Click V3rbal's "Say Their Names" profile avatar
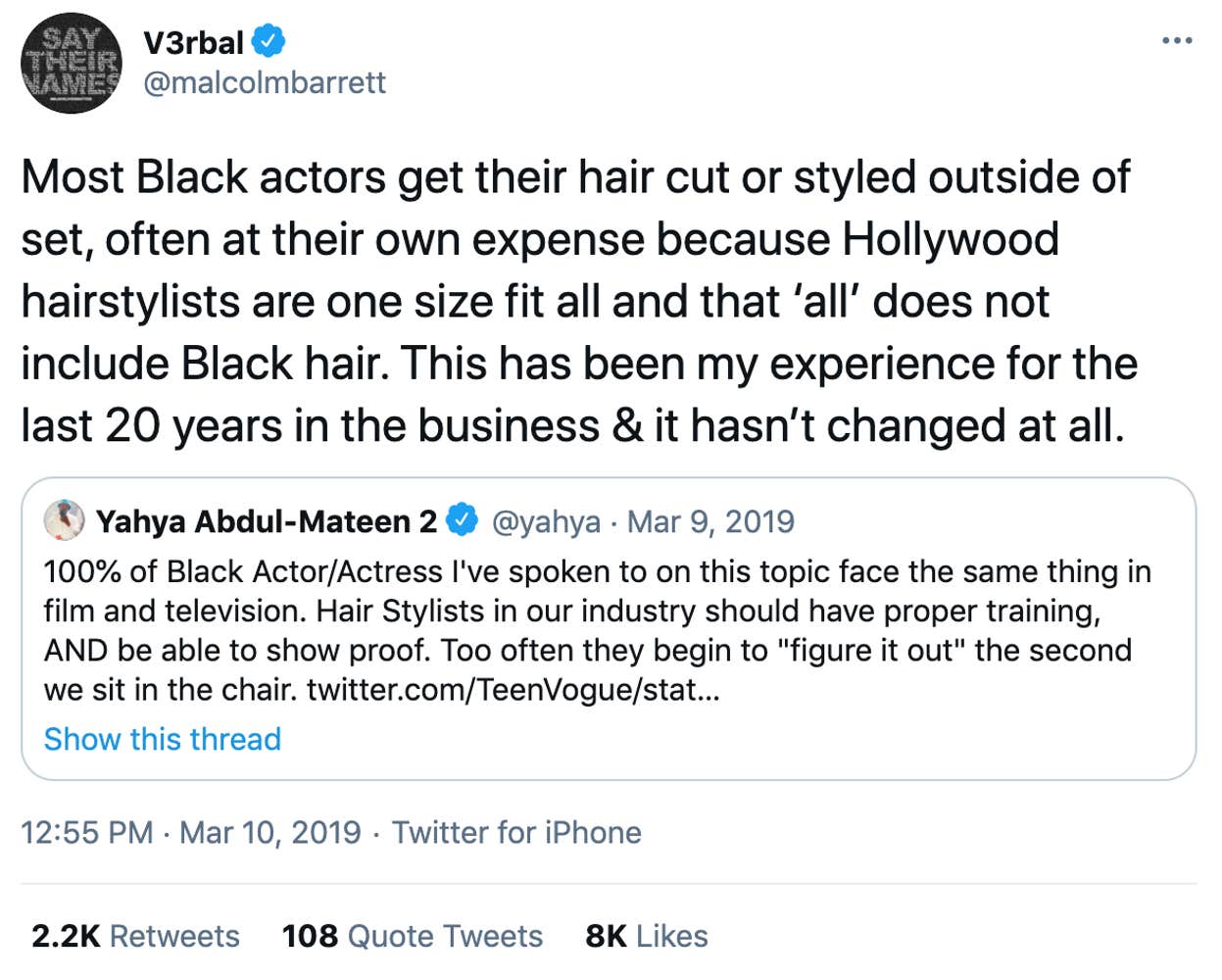The height and width of the screenshot is (980, 1222). [71, 63]
